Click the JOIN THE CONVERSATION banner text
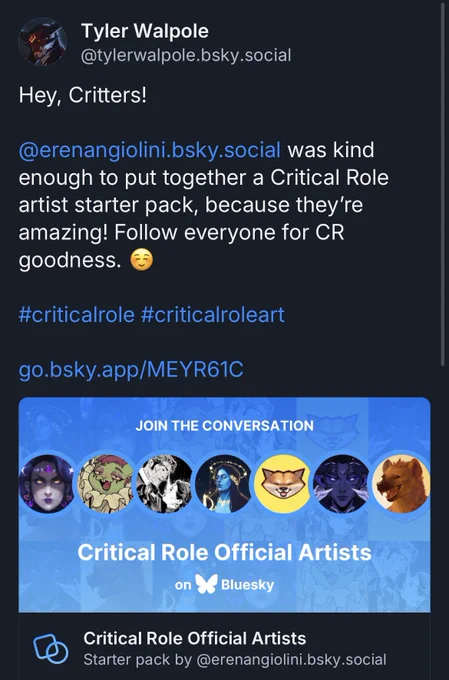This screenshot has height=680, width=449. [x=224, y=425]
